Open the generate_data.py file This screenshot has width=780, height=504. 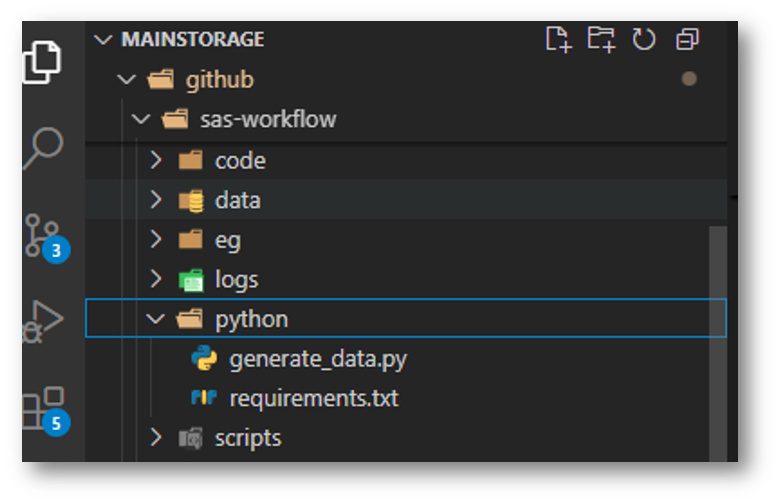[x=317, y=358]
